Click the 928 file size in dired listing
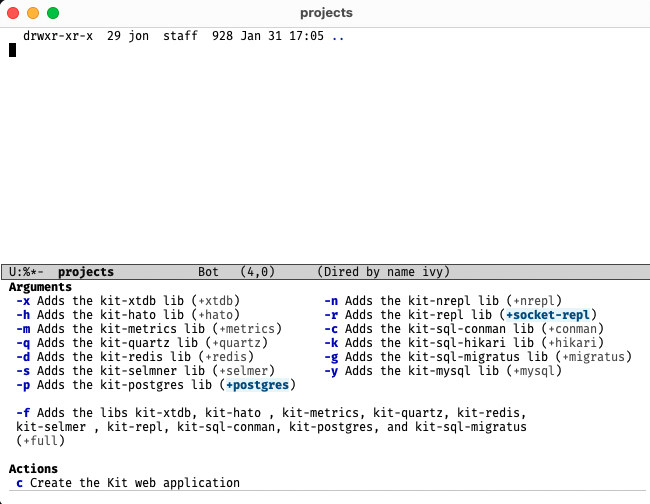 [222, 36]
